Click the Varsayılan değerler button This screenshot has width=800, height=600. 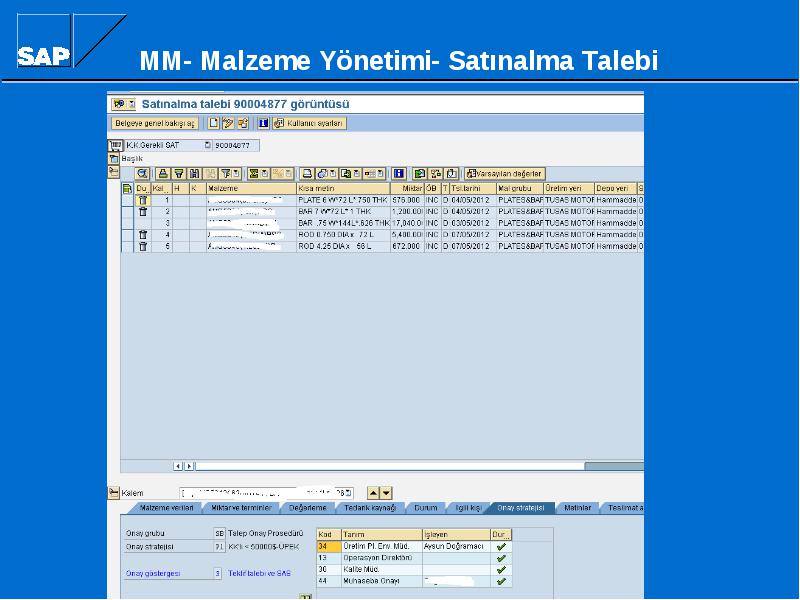coord(505,173)
